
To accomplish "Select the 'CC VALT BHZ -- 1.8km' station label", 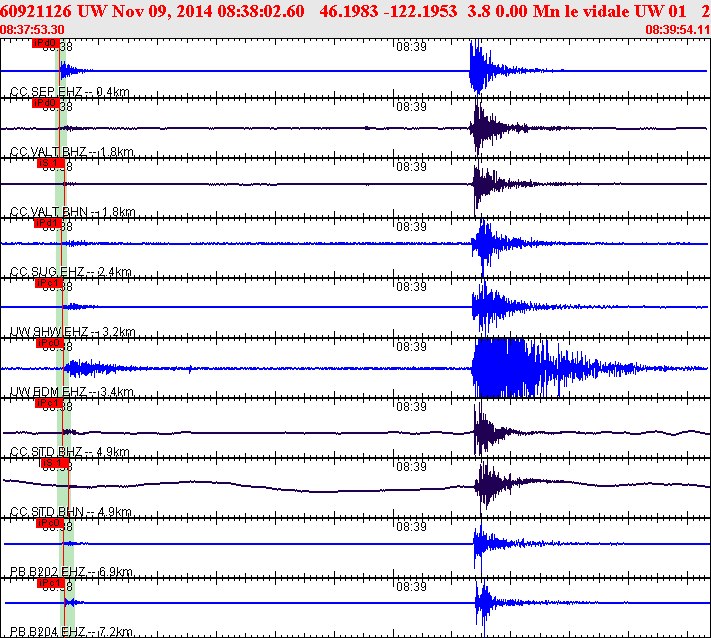I will tap(72, 151).
